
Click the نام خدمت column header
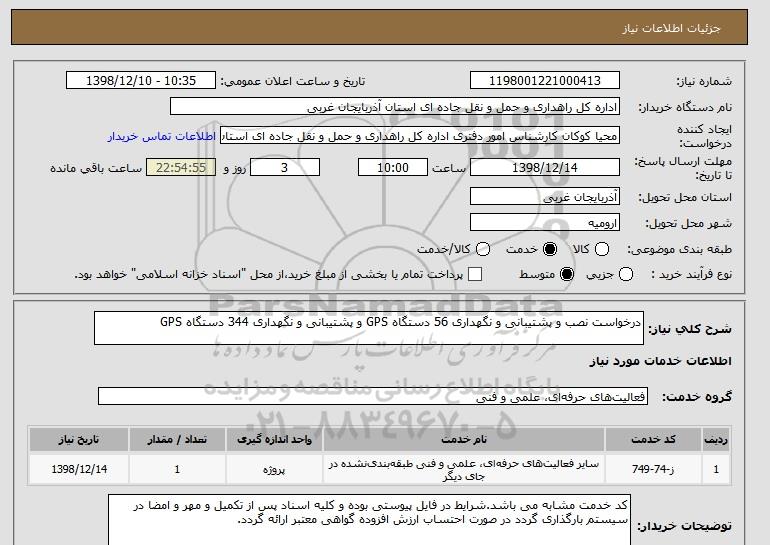point(464,439)
